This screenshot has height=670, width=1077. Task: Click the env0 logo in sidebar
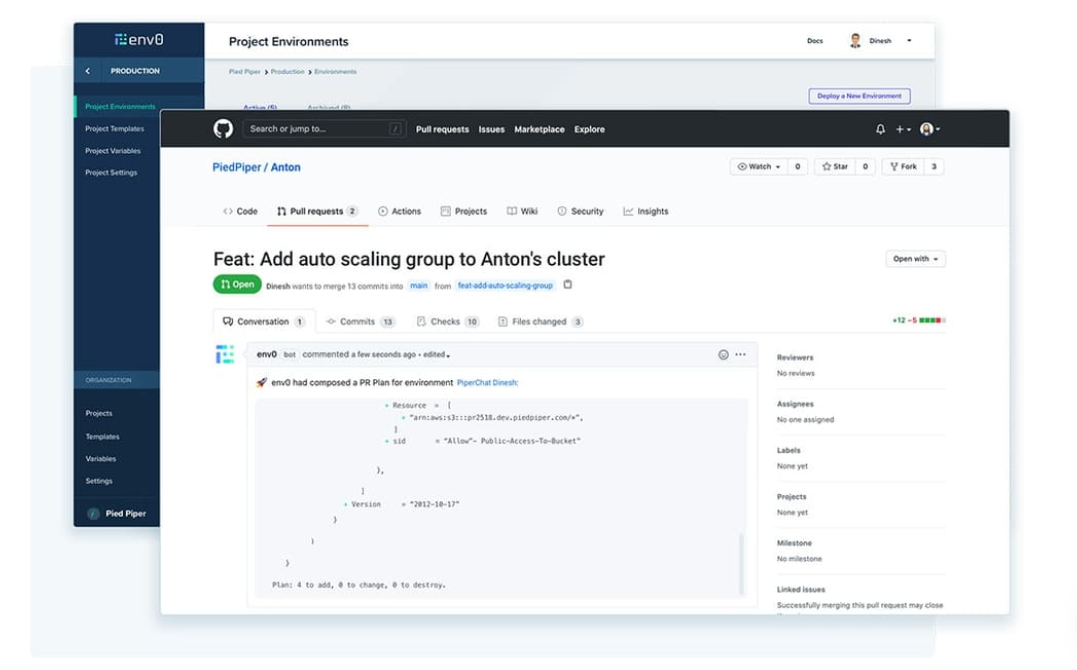point(139,40)
